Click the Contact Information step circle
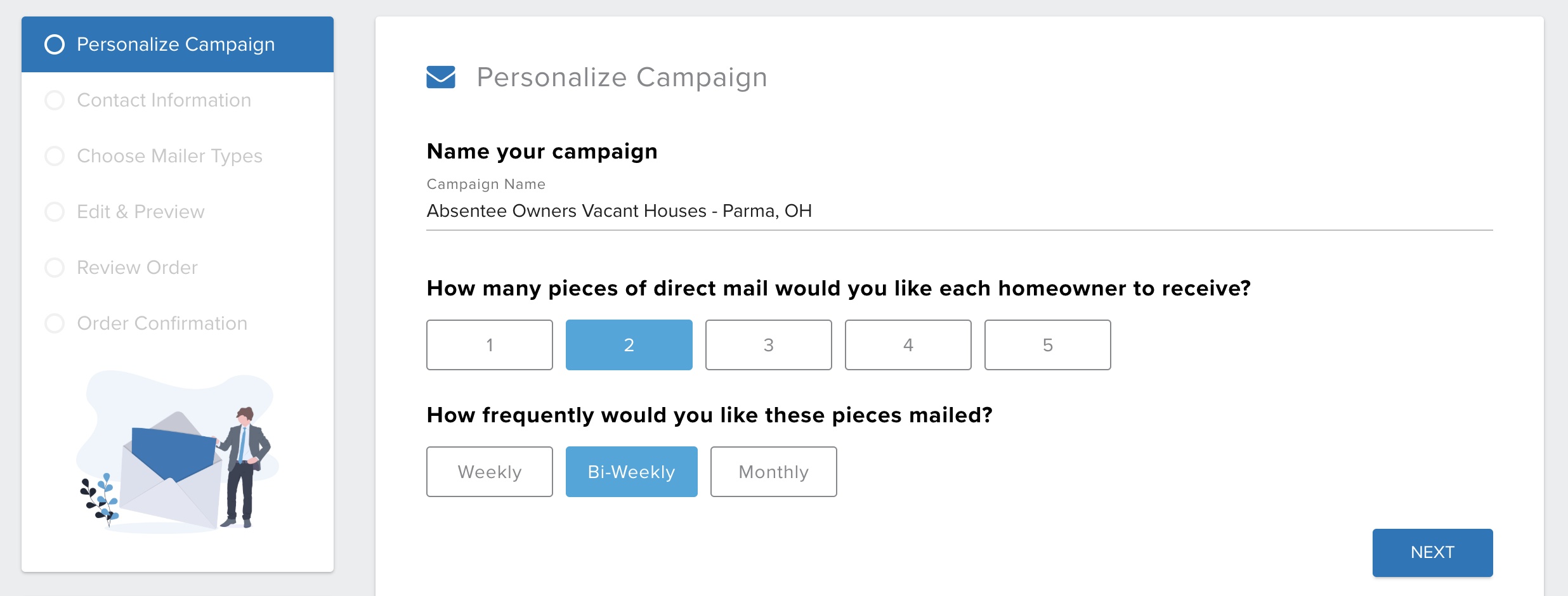Image resolution: width=1568 pixels, height=596 pixels. (x=55, y=100)
